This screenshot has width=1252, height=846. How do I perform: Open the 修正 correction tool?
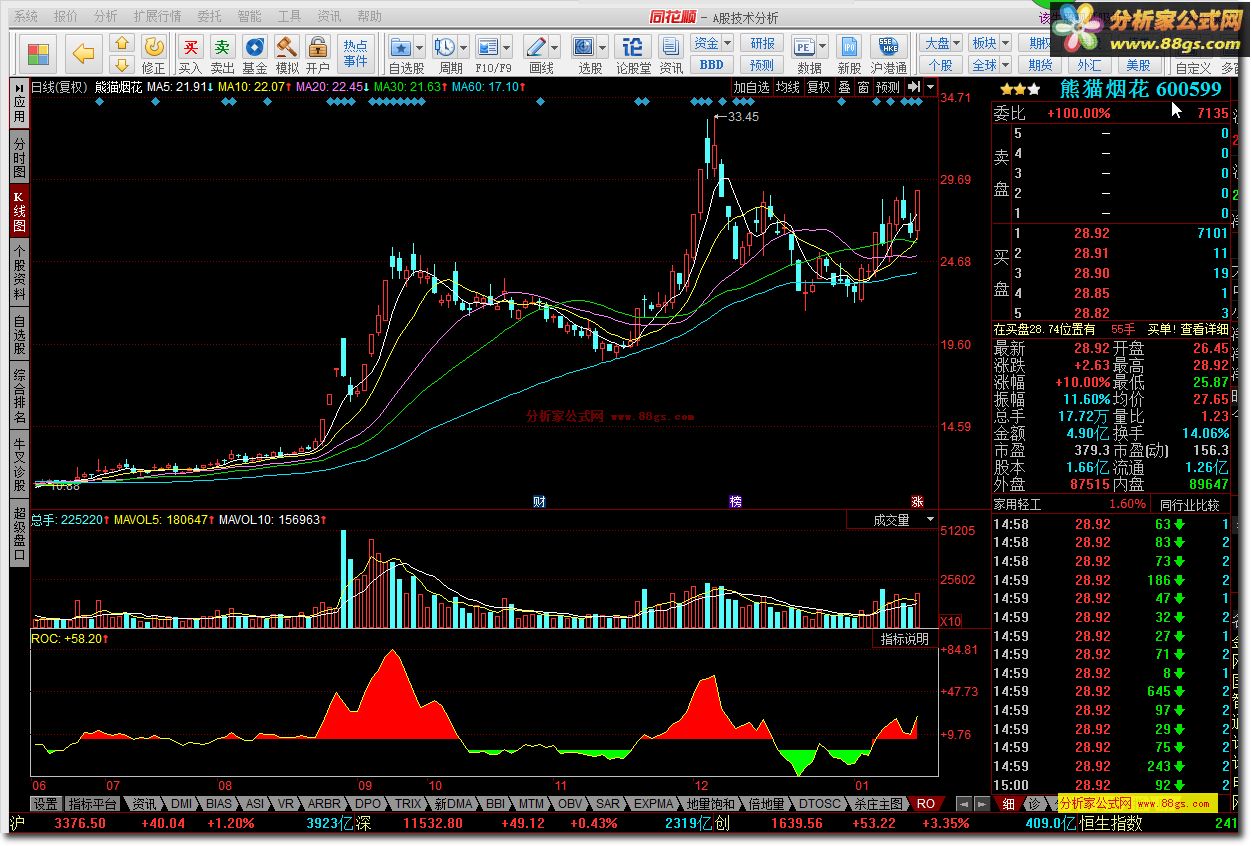(153, 54)
